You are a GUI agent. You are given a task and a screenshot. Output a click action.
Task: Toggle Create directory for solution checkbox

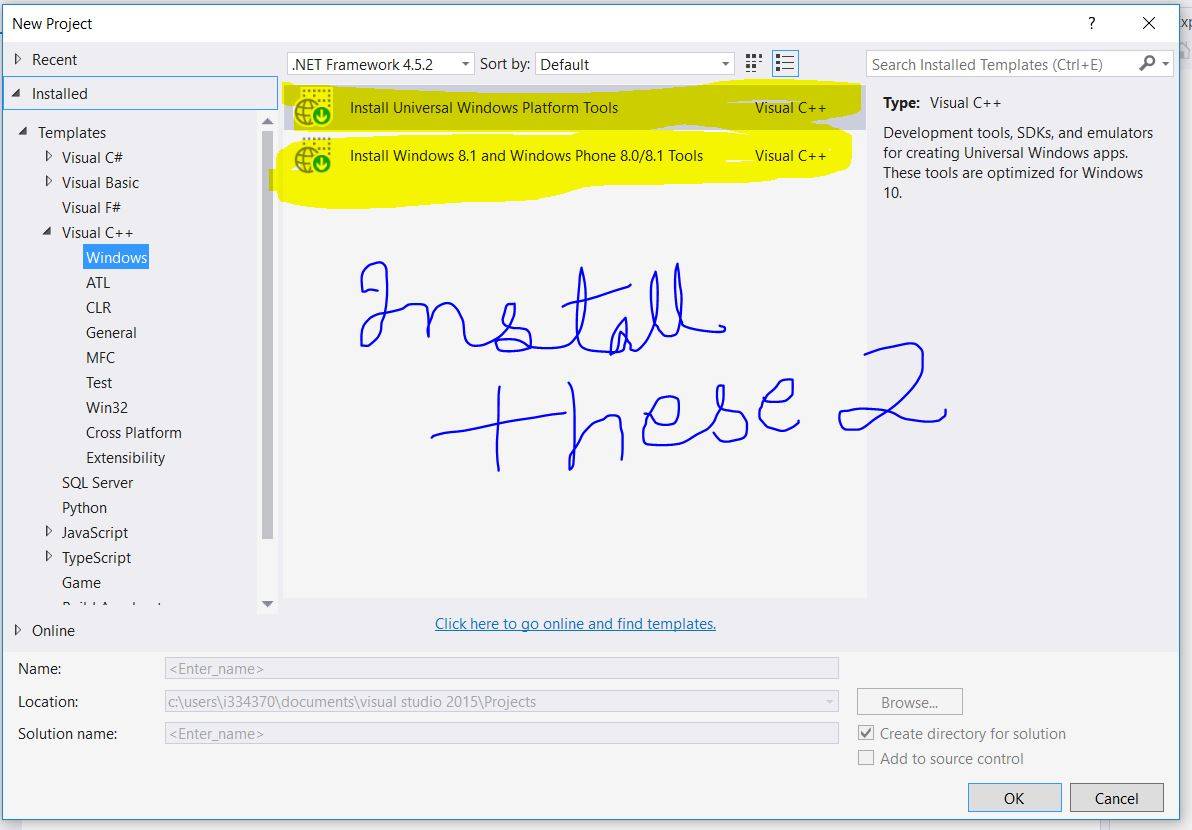click(867, 733)
